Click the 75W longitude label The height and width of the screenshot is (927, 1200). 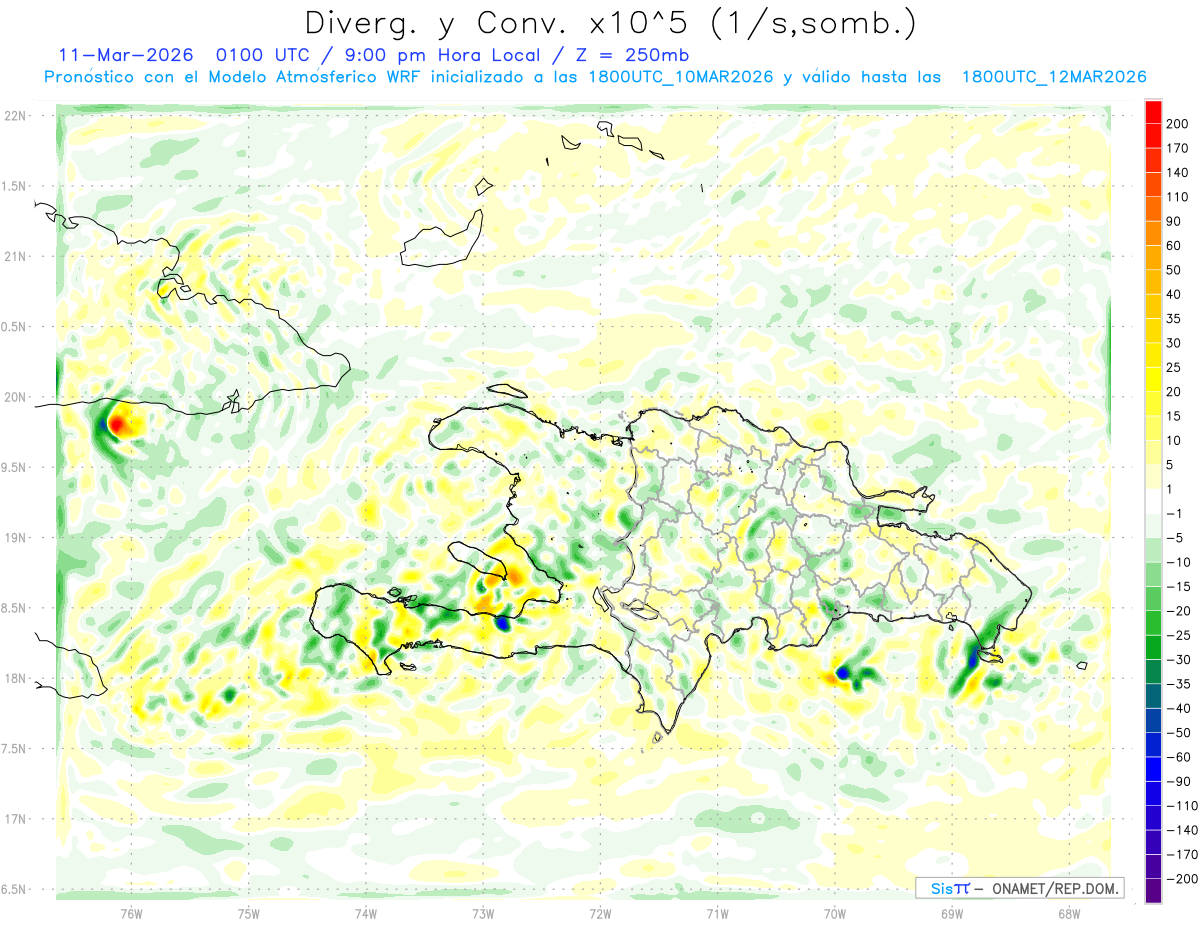pos(249,914)
